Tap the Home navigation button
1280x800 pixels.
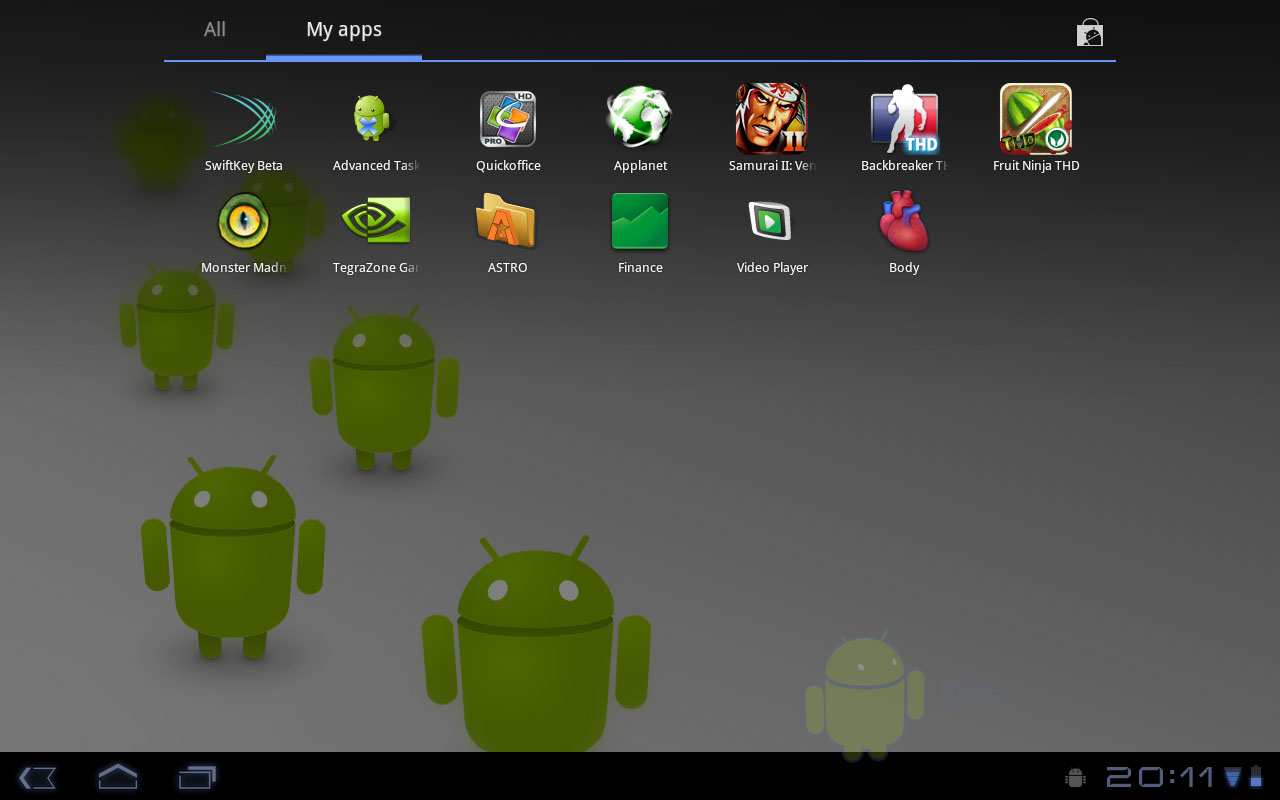(x=118, y=777)
